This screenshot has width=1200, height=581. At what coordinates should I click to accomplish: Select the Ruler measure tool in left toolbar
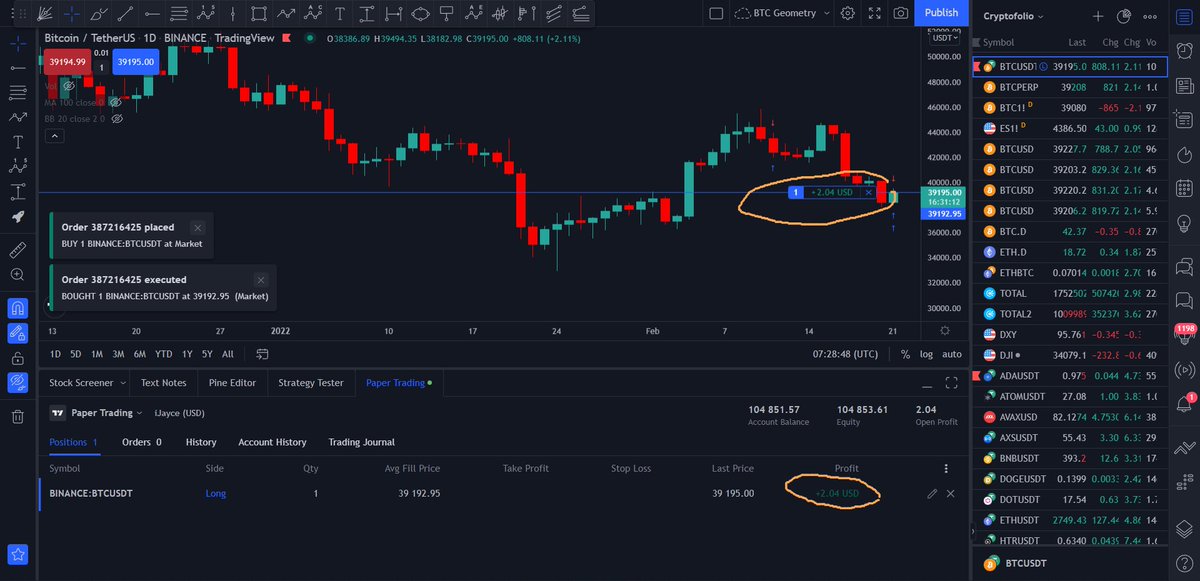point(17,249)
